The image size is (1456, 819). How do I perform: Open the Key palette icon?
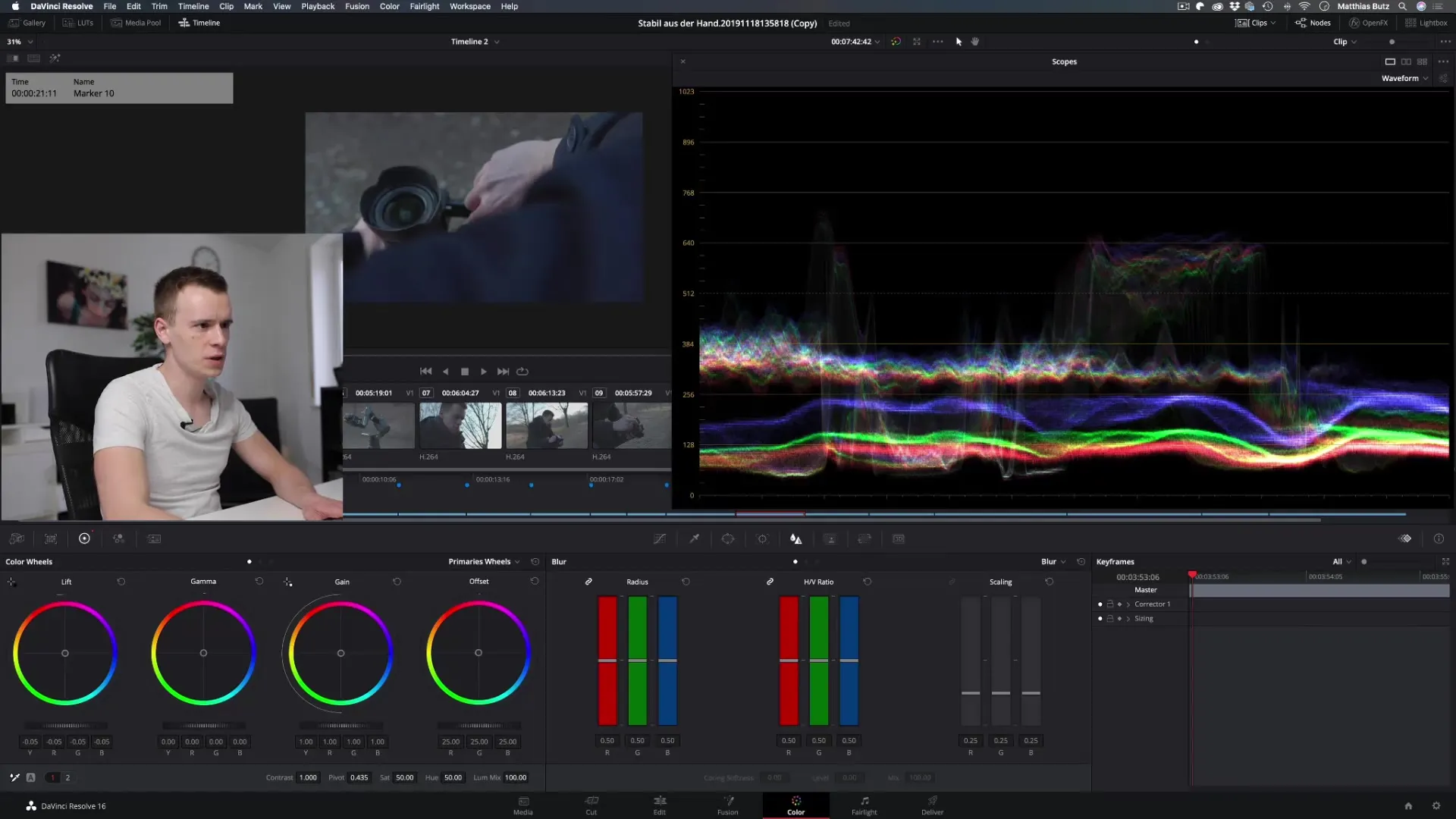(830, 538)
